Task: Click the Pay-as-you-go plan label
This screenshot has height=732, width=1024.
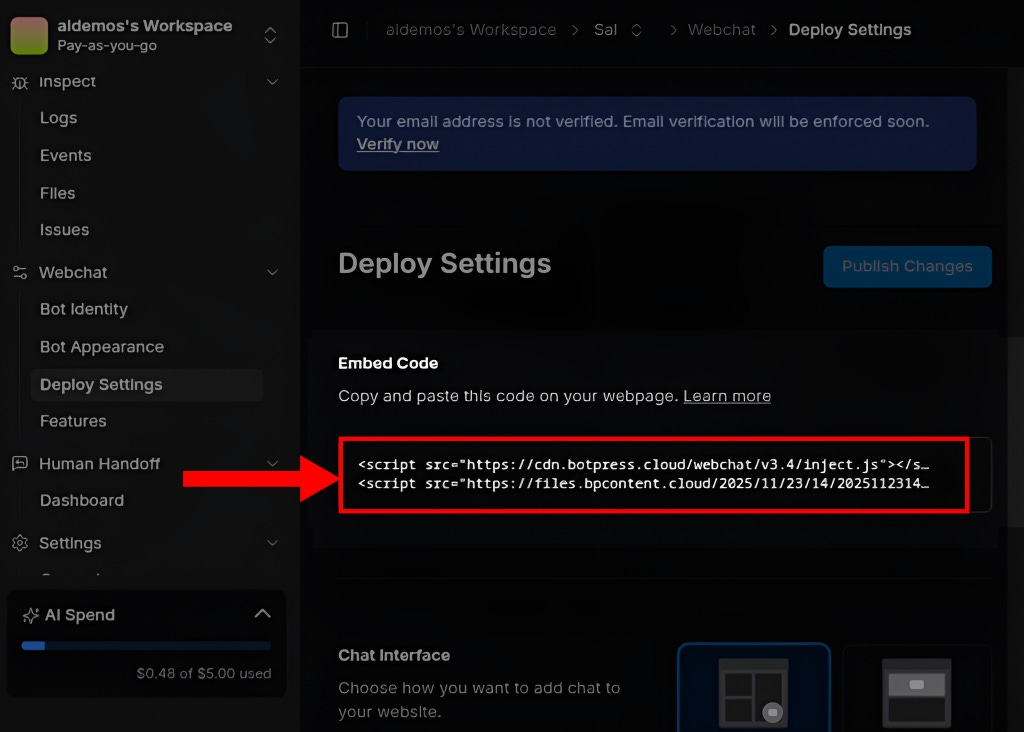Action: pos(107,46)
